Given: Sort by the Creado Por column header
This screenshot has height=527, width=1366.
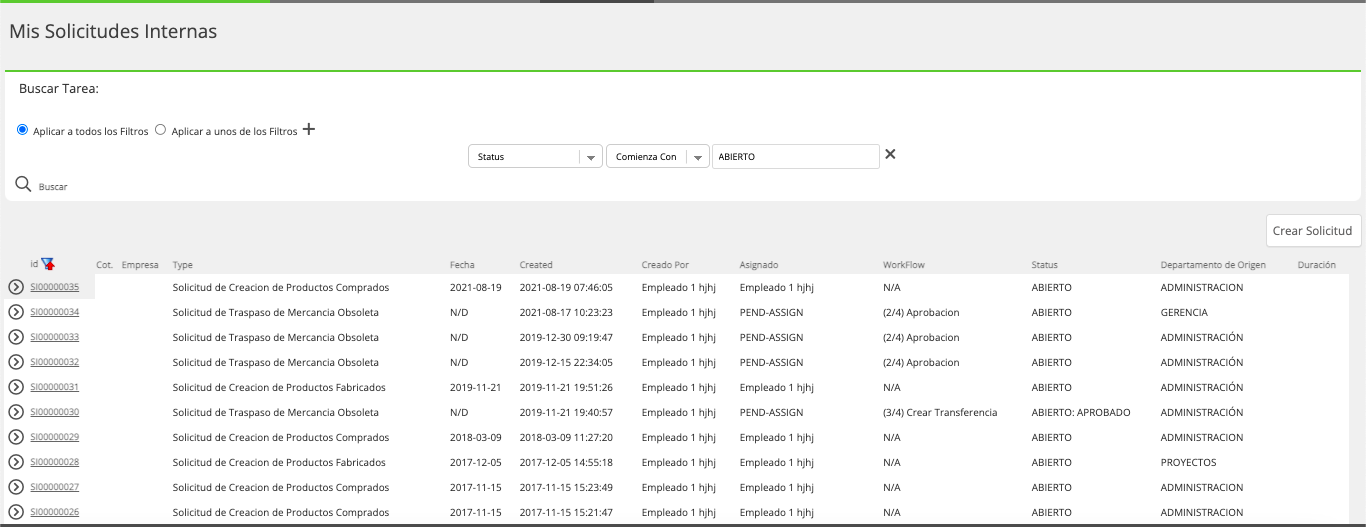Looking at the screenshot, I should click(665, 265).
